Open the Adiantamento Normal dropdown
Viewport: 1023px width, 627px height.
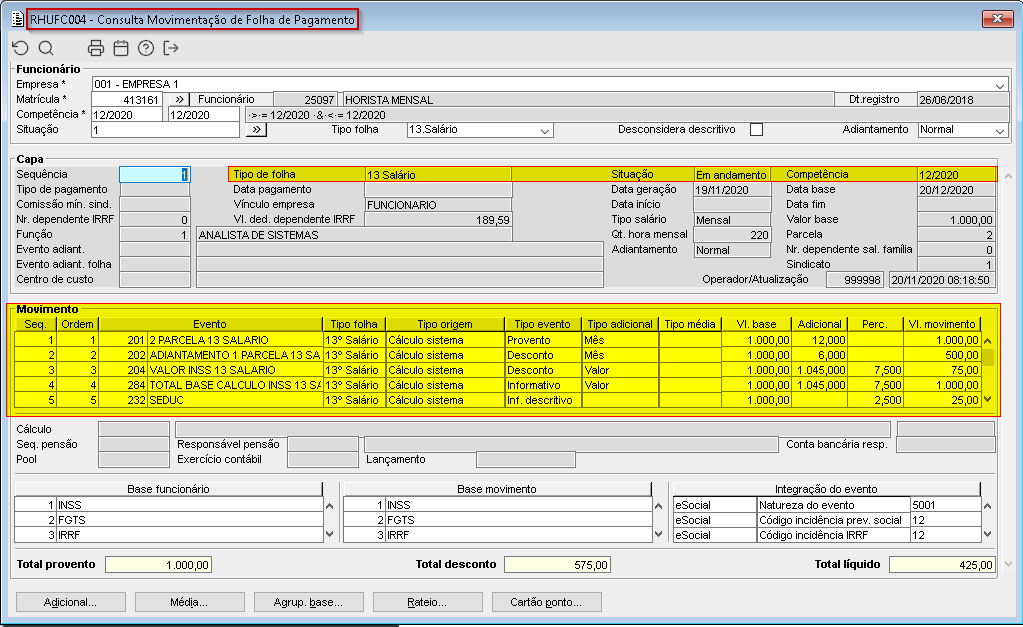point(999,130)
